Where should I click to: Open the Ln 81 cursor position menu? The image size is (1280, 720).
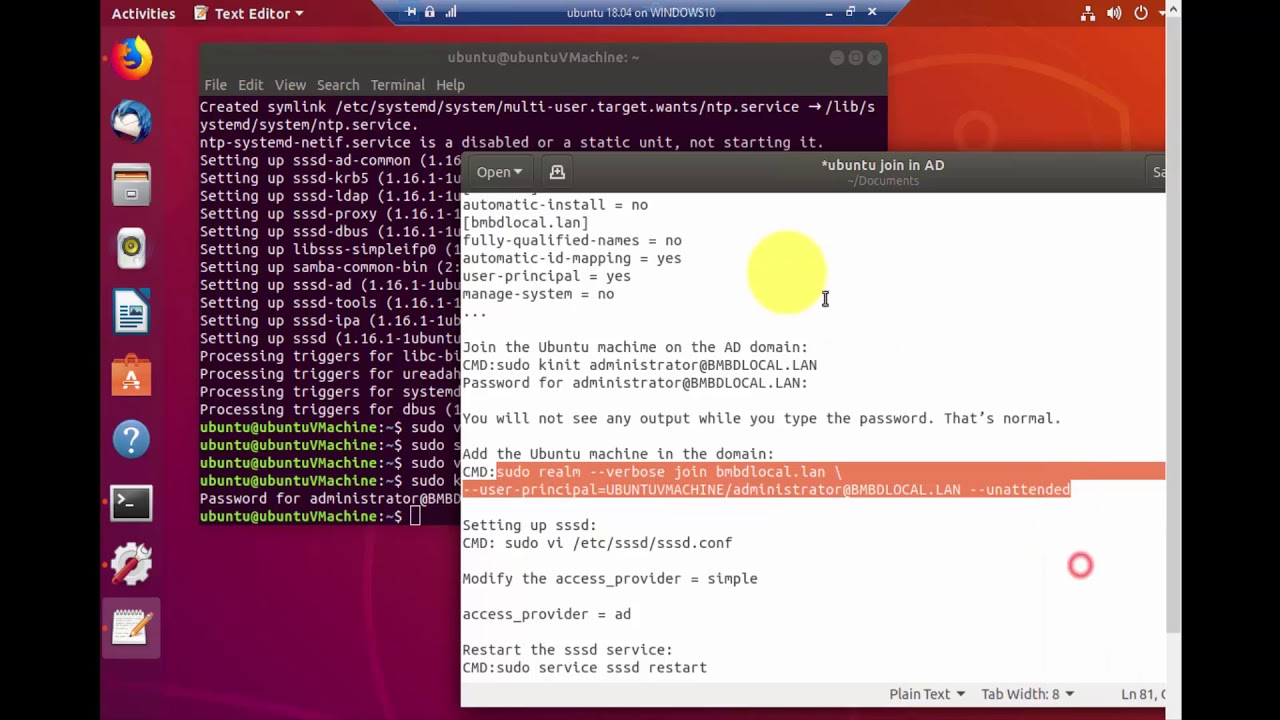(x=1143, y=694)
